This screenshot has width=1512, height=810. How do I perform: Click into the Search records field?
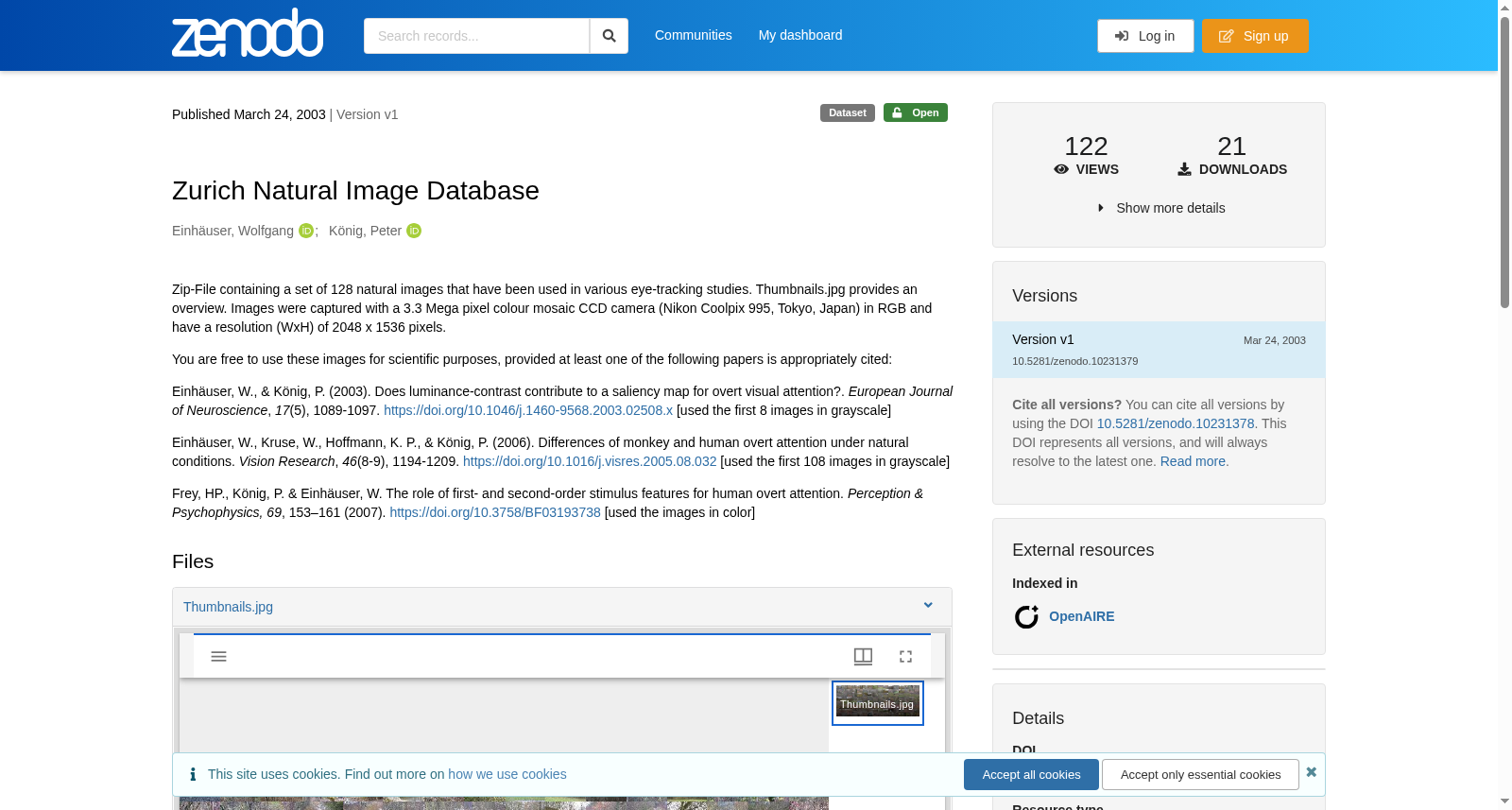[x=476, y=36]
